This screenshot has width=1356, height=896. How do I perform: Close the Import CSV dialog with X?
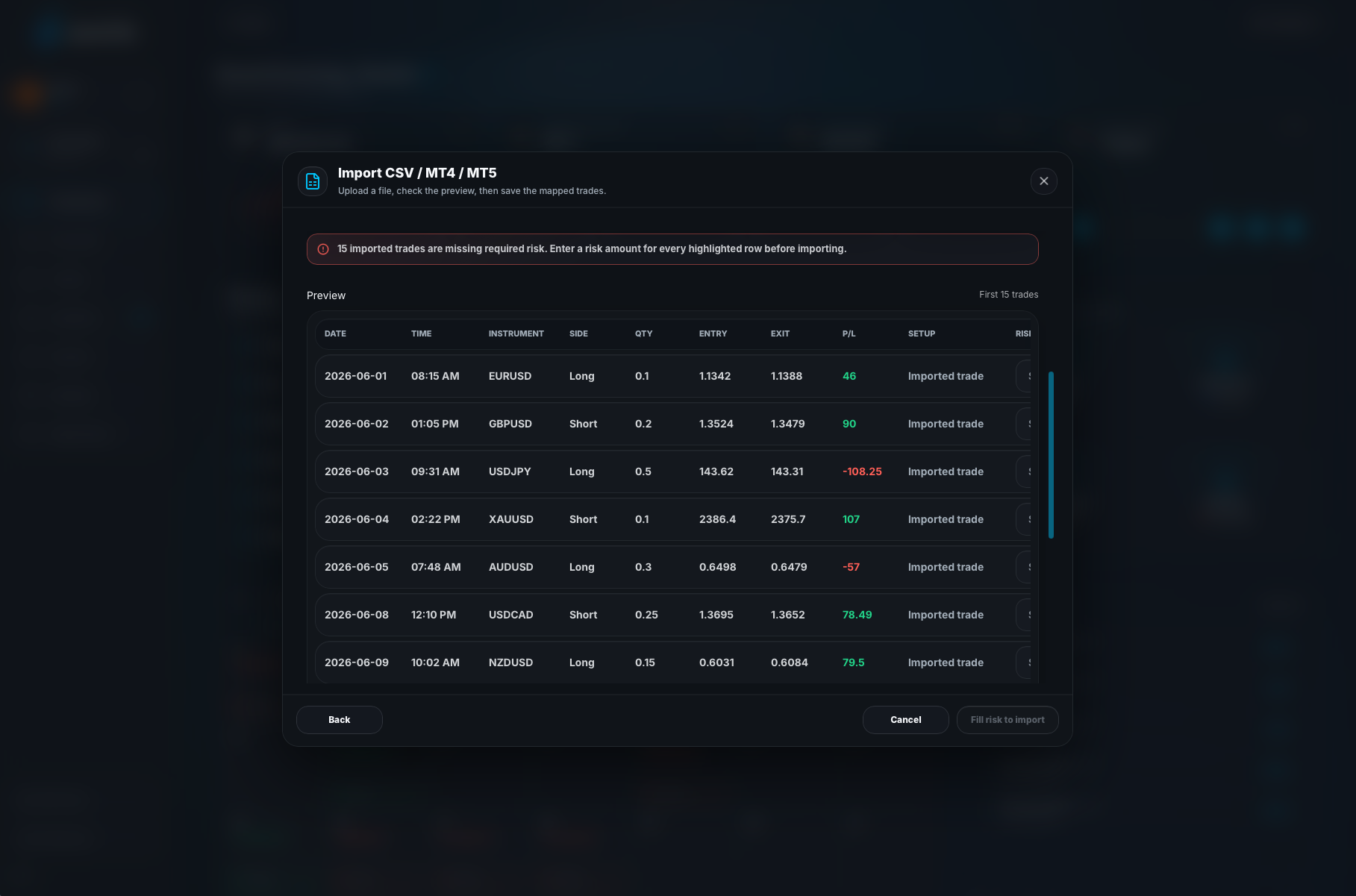[1044, 181]
